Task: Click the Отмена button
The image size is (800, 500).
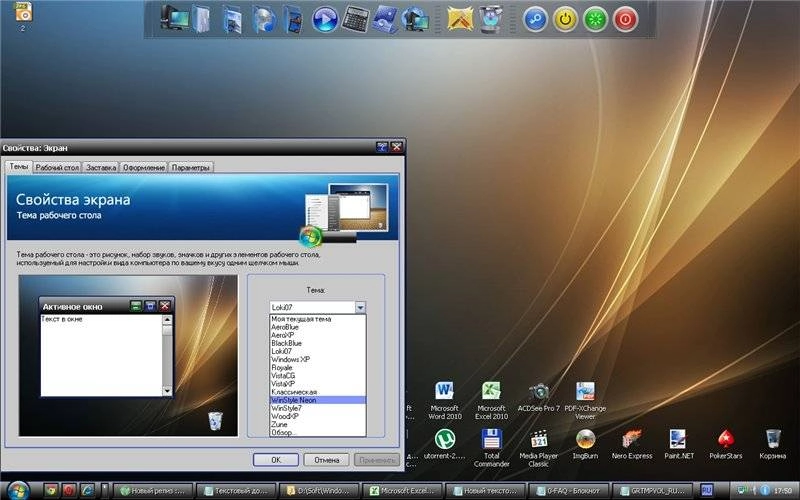Action: point(327,460)
